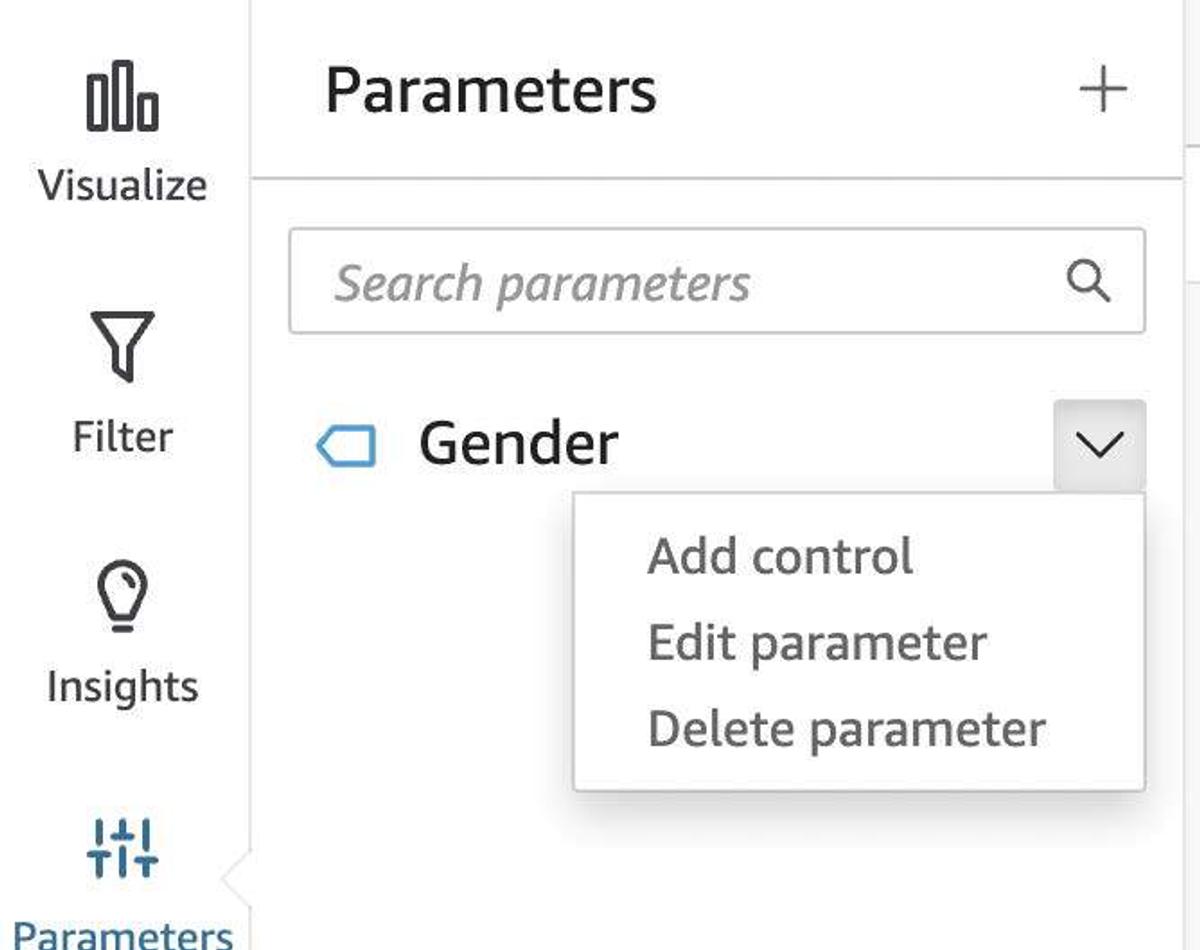Viewport: 1200px width, 950px height.
Task: Click the Visualize bar chart icon
Action: [122, 96]
